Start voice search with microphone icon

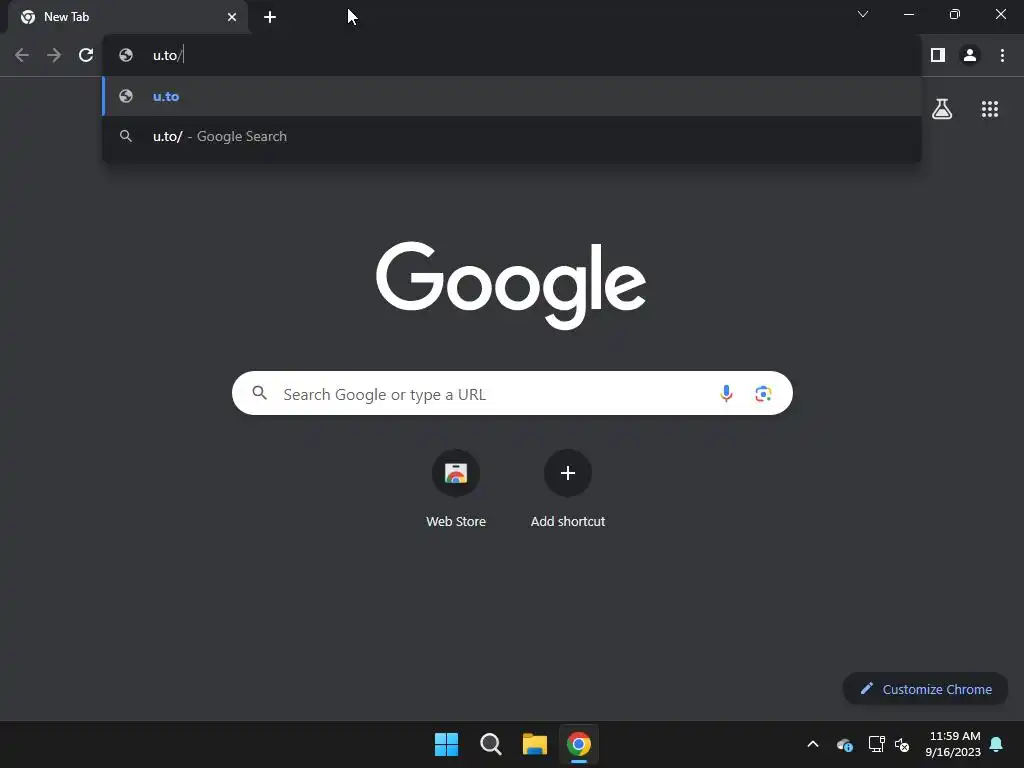(726, 393)
